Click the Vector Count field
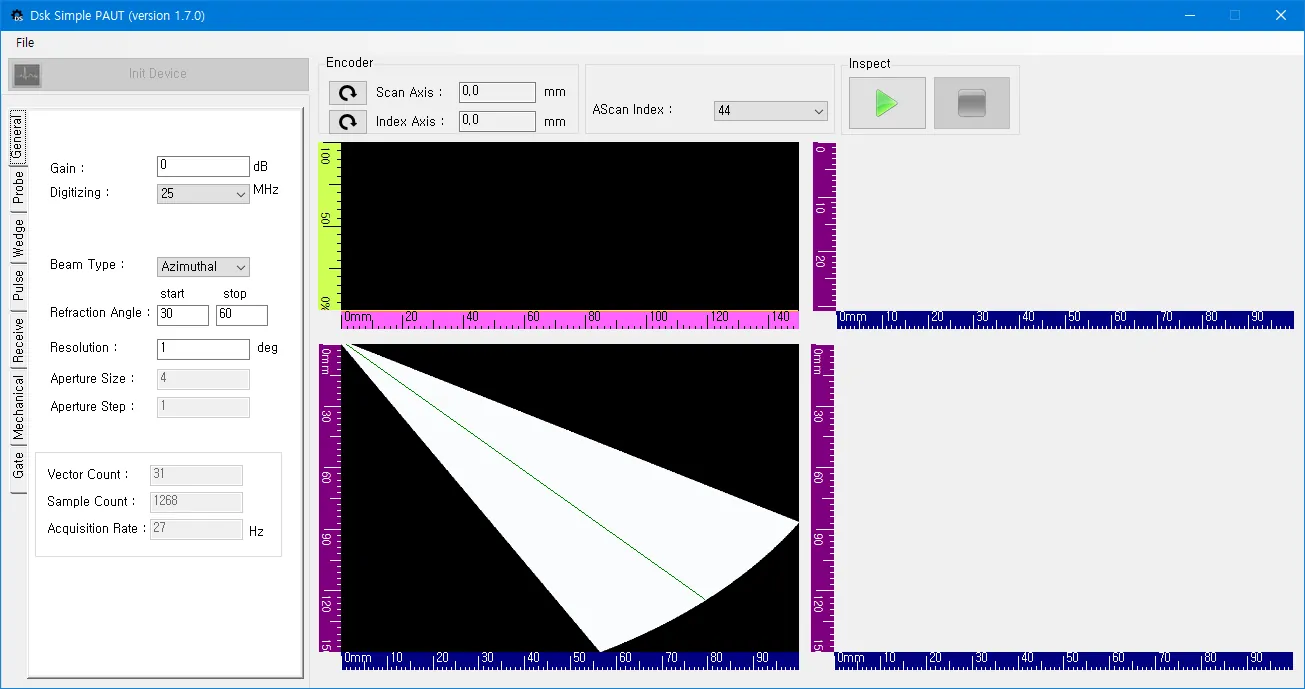This screenshot has height=689, width=1305. click(196, 475)
